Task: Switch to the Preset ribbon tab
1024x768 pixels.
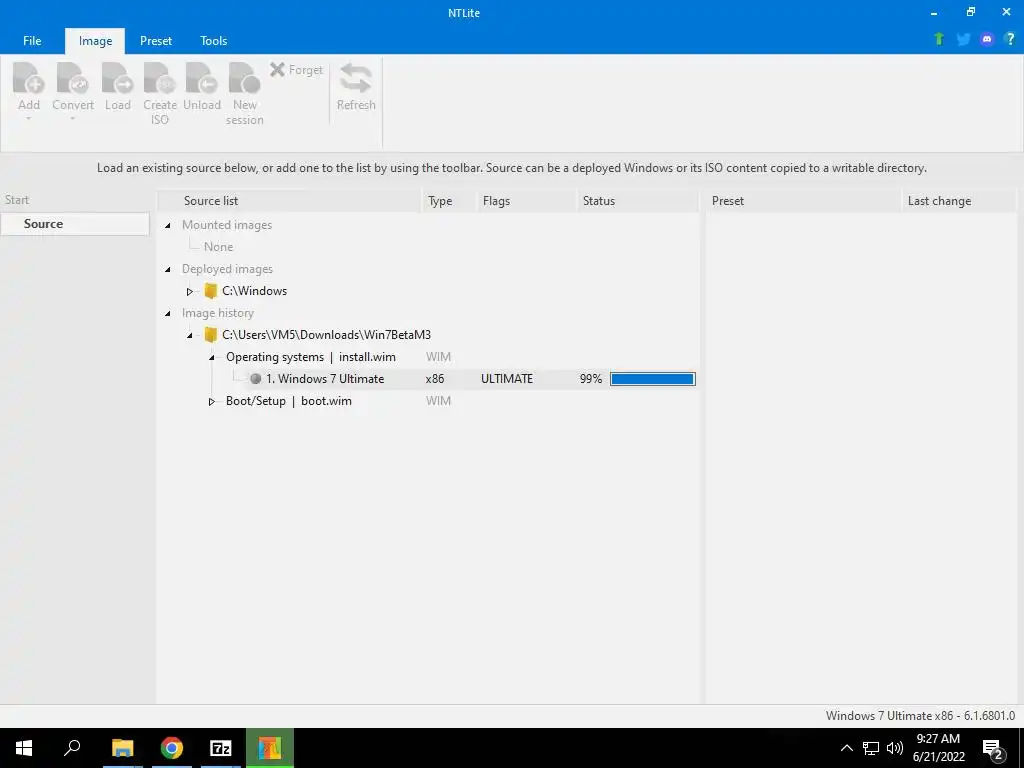Action: point(156,40)
